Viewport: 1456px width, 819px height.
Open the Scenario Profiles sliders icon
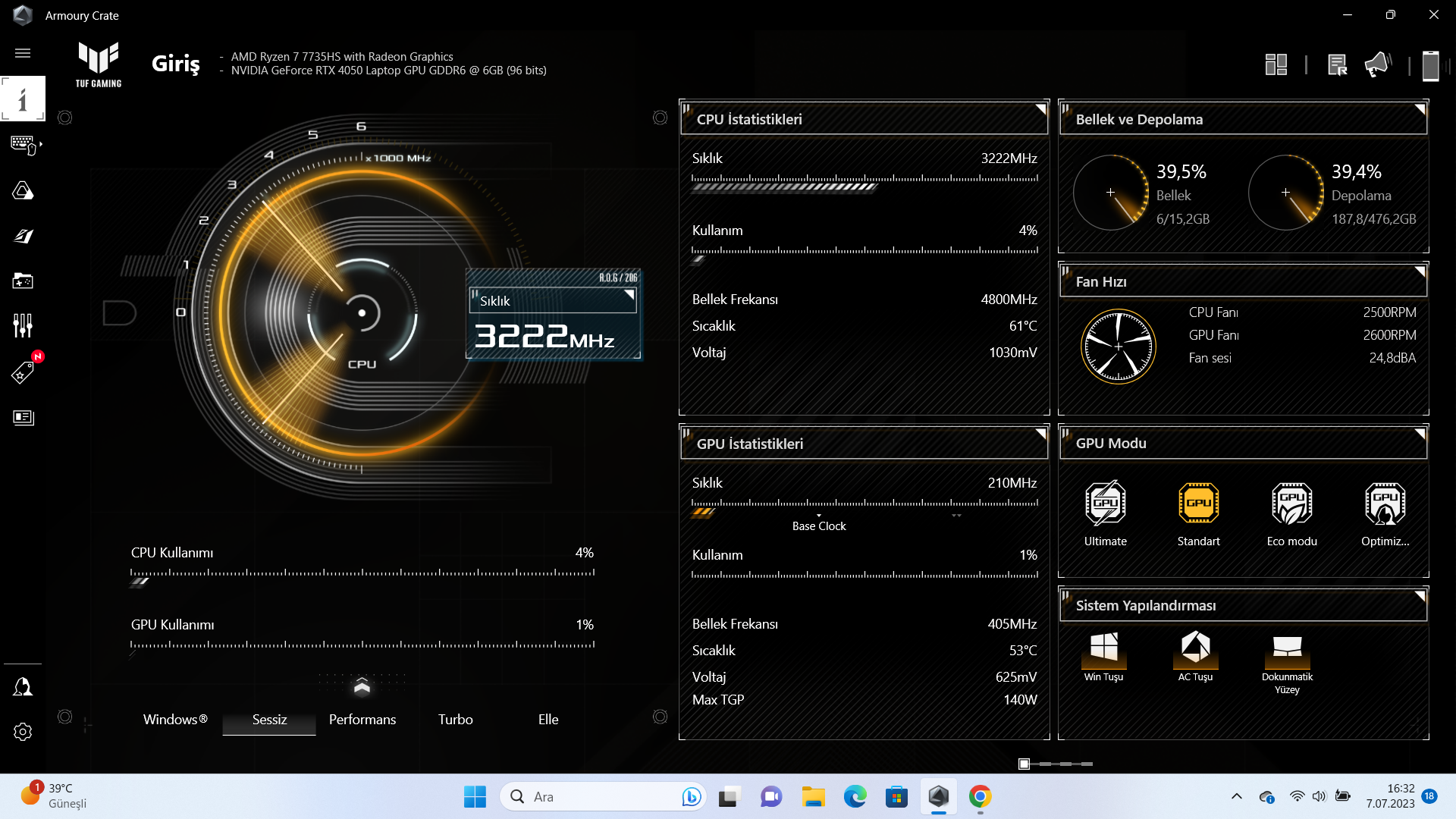pos(23,326)
